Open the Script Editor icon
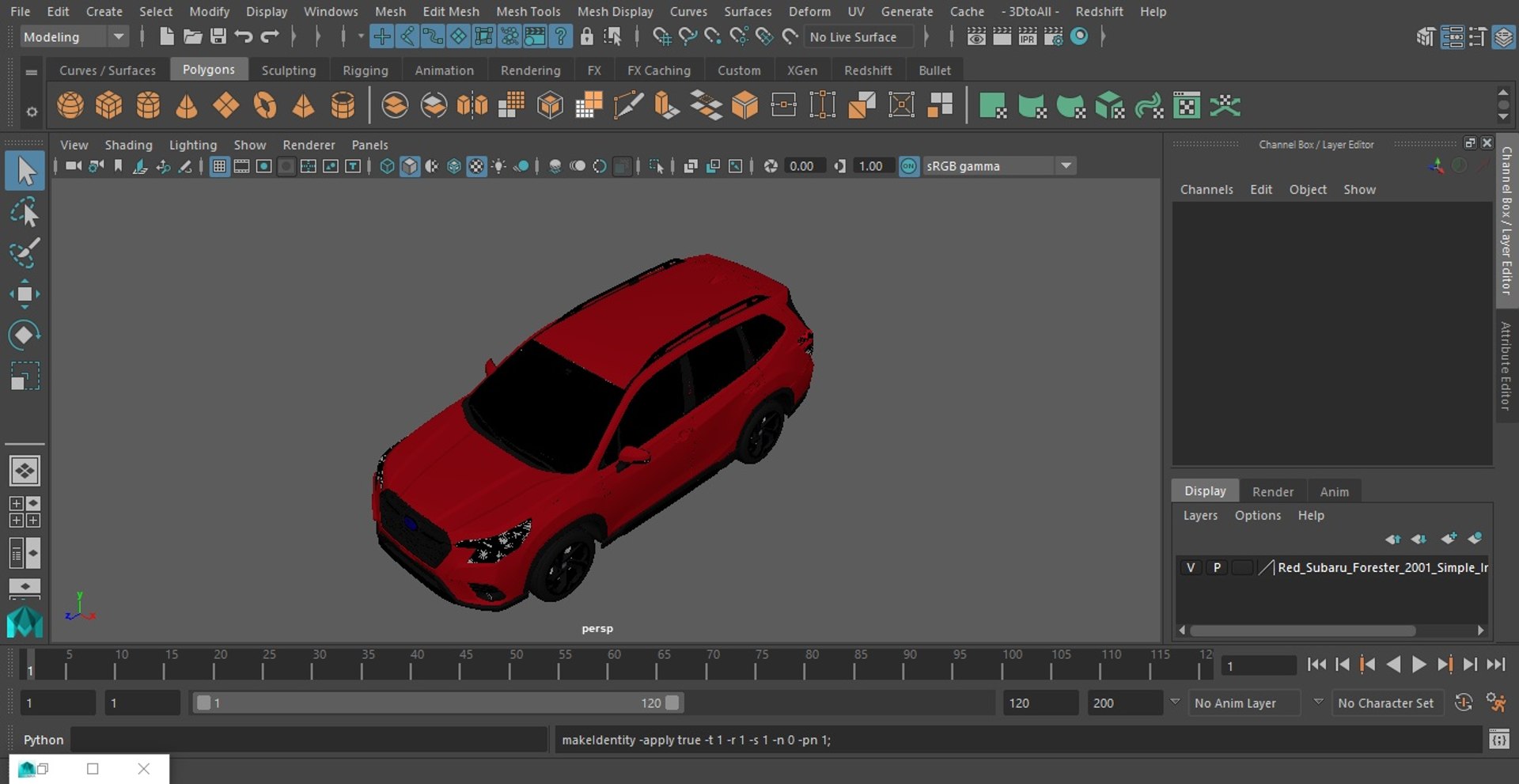 point(1498,740)
